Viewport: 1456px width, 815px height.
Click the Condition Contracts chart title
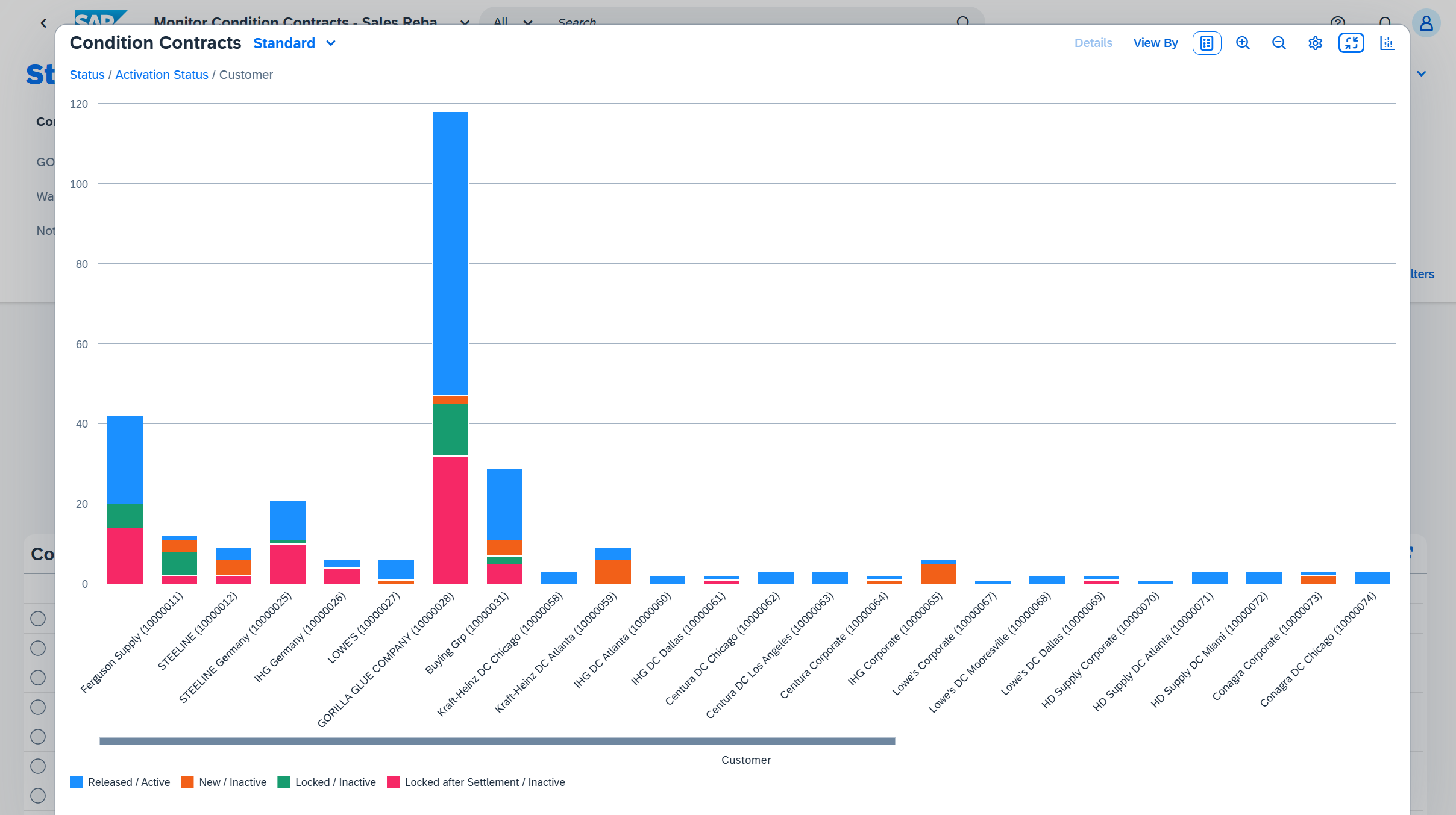pyautogui.click(x=155, y=43)
